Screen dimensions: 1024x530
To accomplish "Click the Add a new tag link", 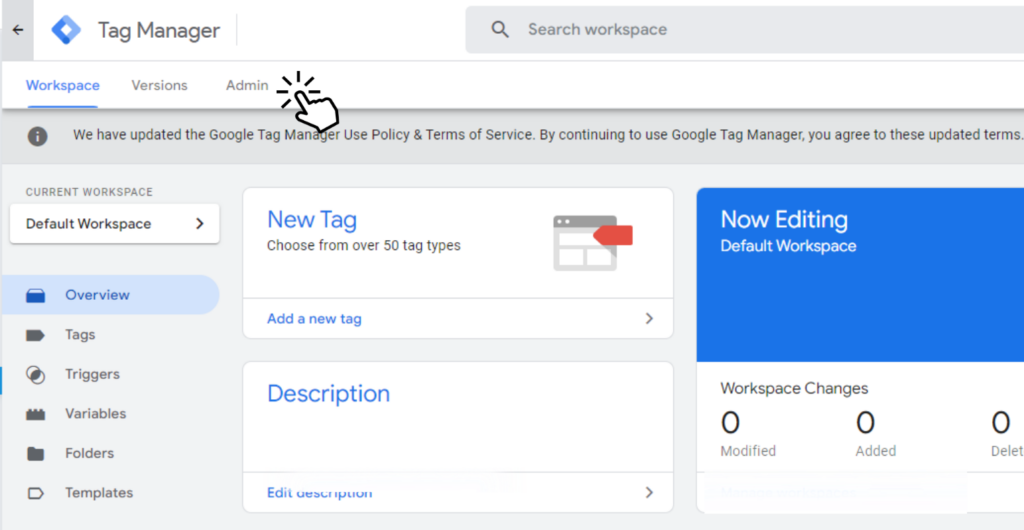I will click(x=314, y=319).
